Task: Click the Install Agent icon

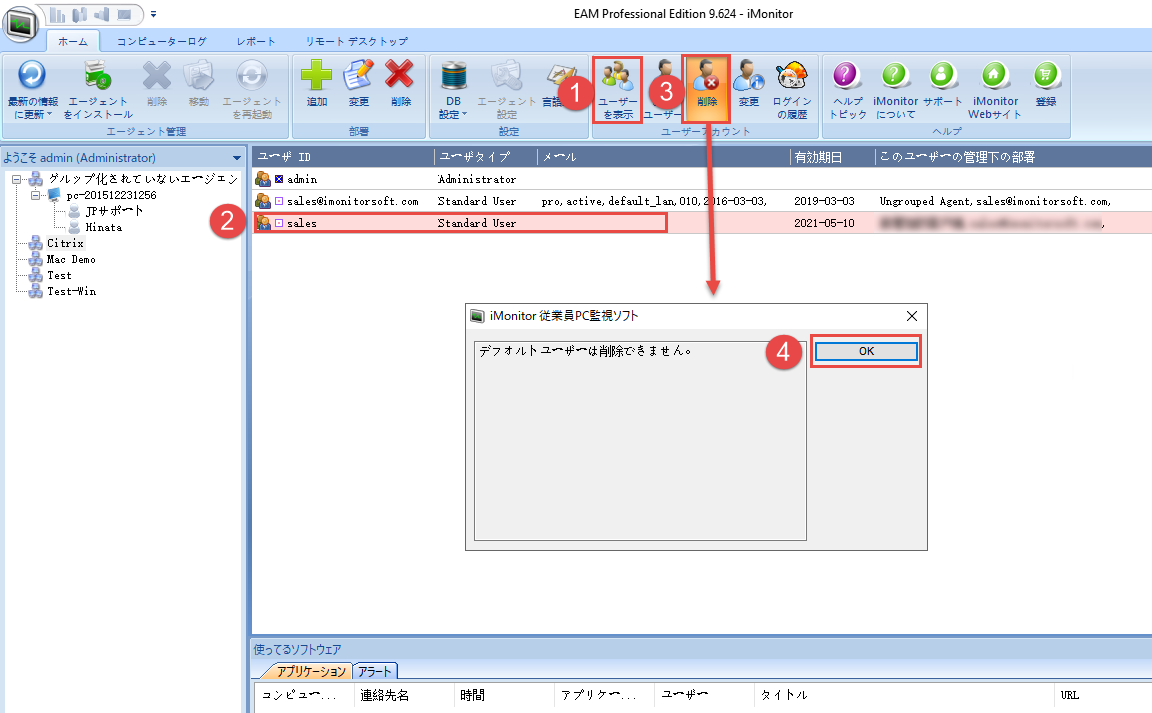Action: [98, 75]
